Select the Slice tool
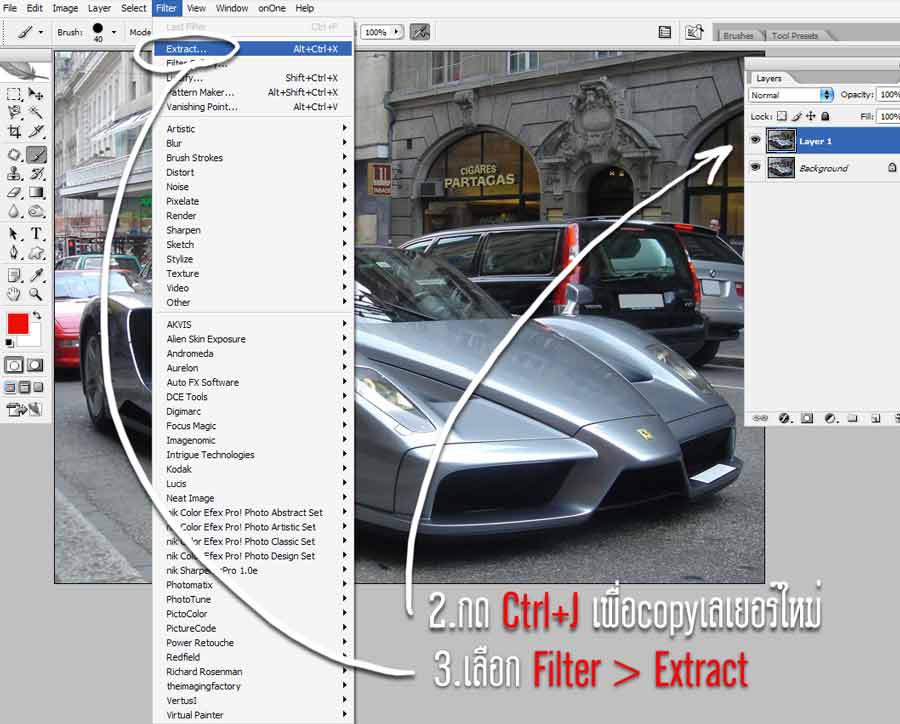This screenshot has height=724, width=900. (36, 131)
